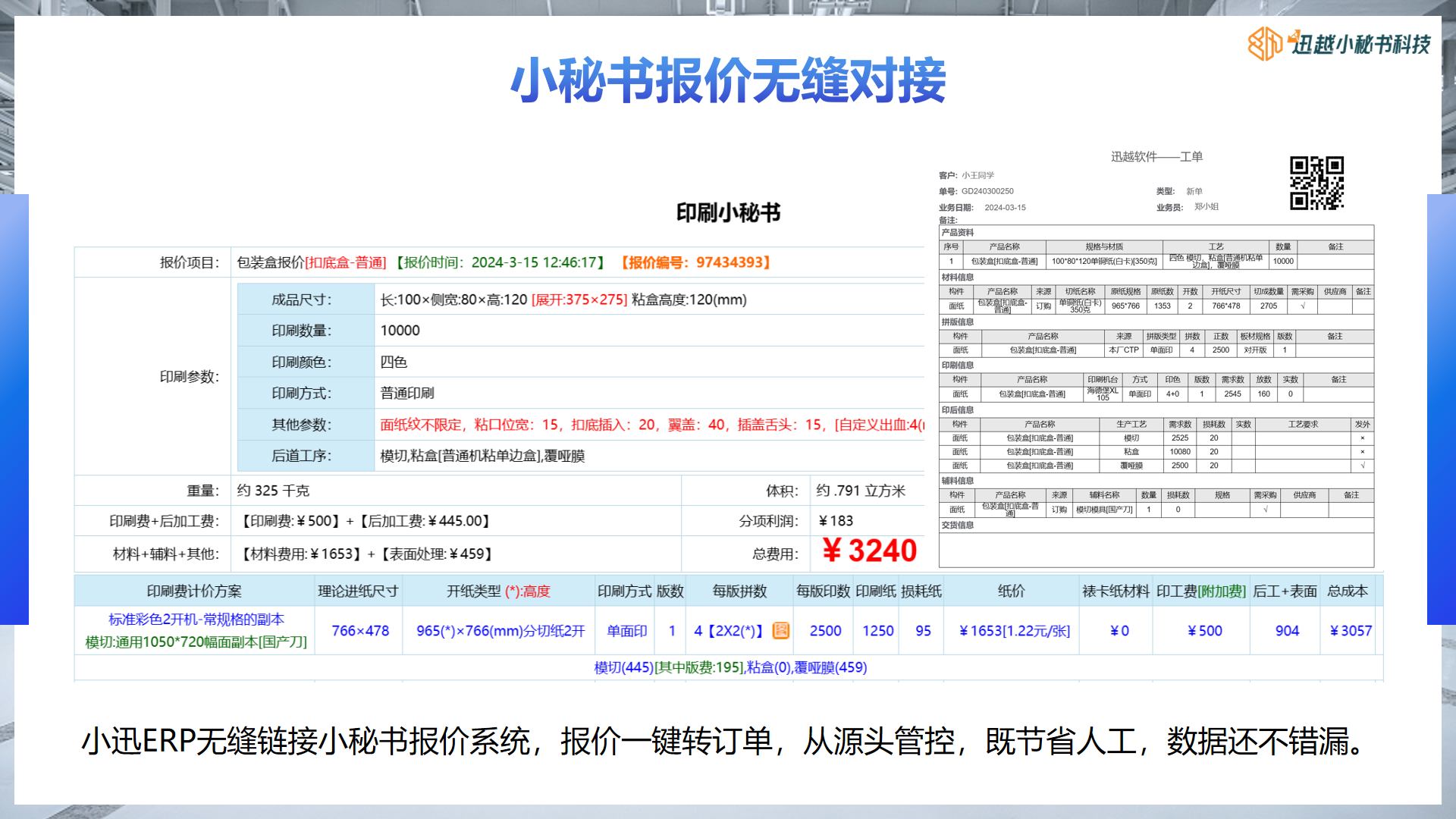
Task: Click the 后工+表面 value 904
Action: point(1287,631)
